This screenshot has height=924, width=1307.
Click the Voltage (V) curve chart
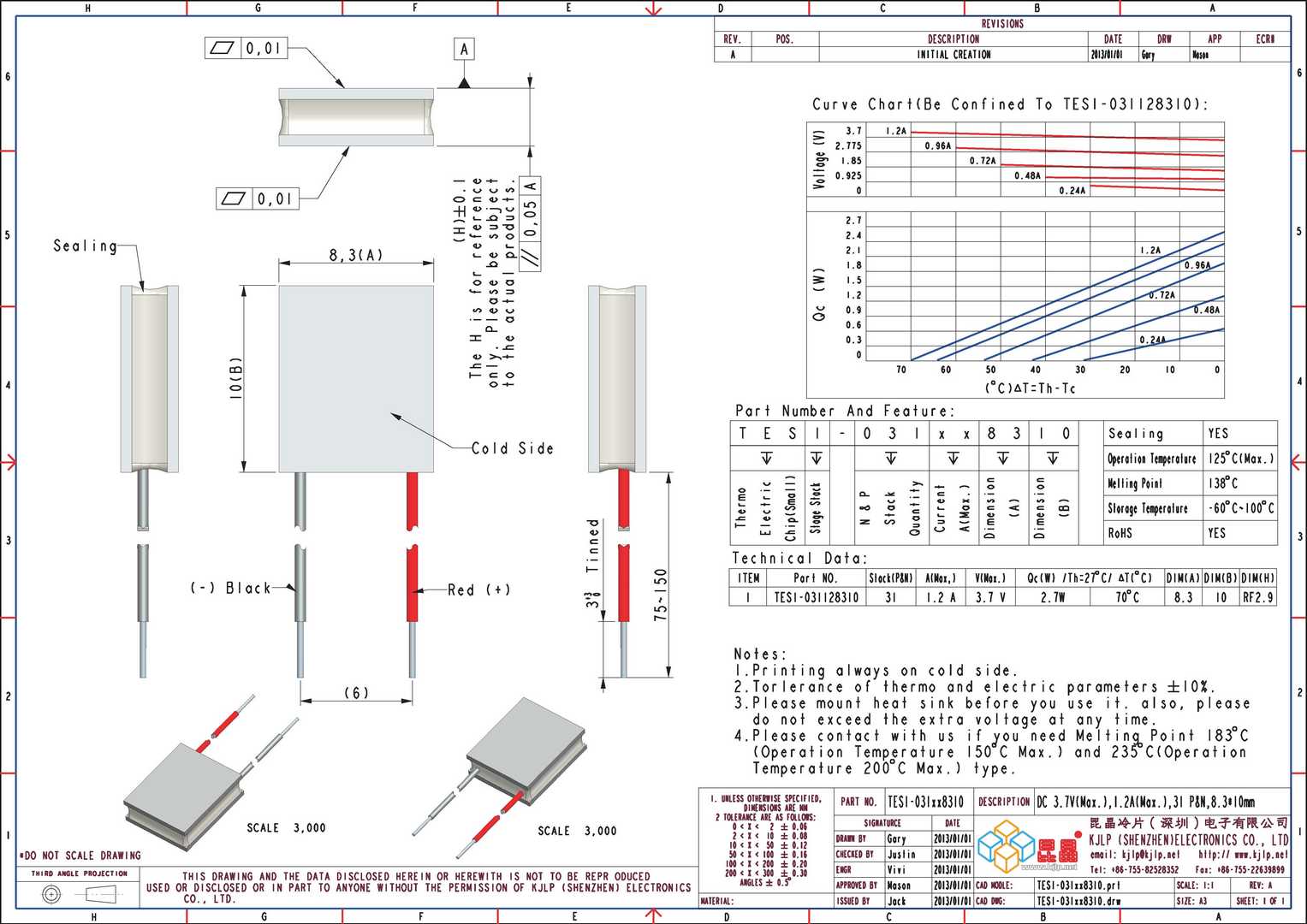[1015, 160]
